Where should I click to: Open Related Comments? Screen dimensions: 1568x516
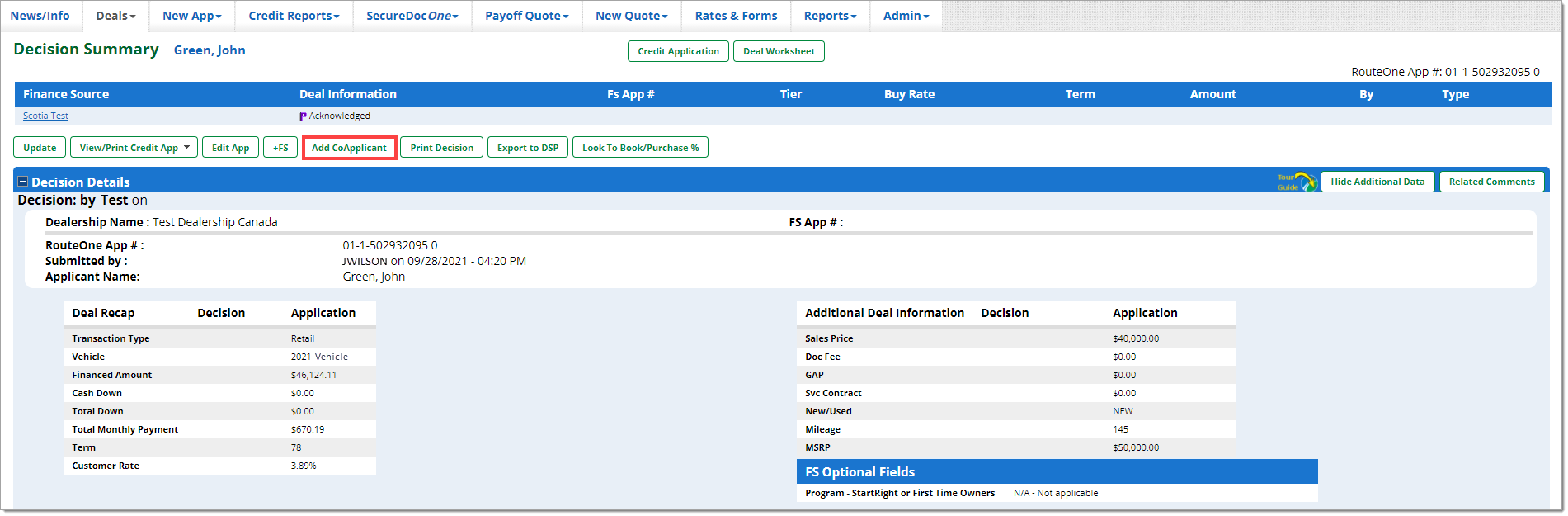click(x=1491, y=182)
